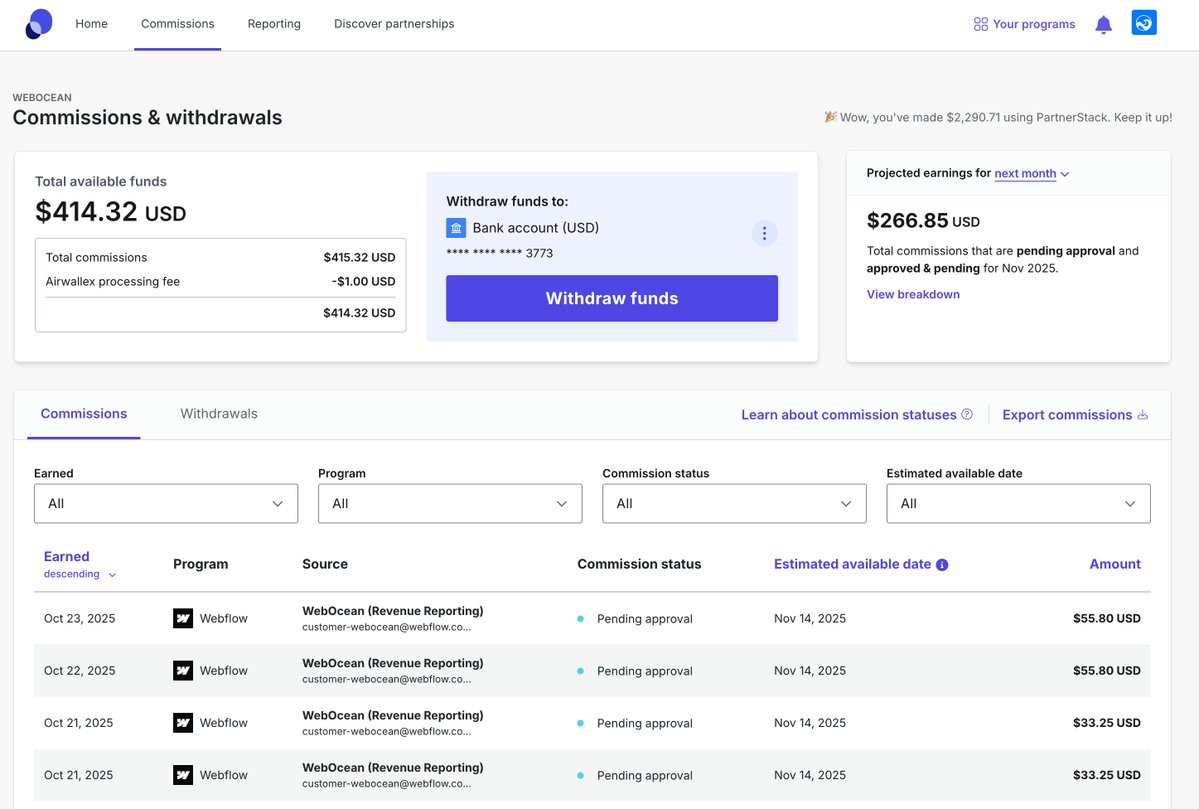Open the Estimated available date filter dropdown
This screenshot has height=809, width=1199.
[x=1019, y=503]
